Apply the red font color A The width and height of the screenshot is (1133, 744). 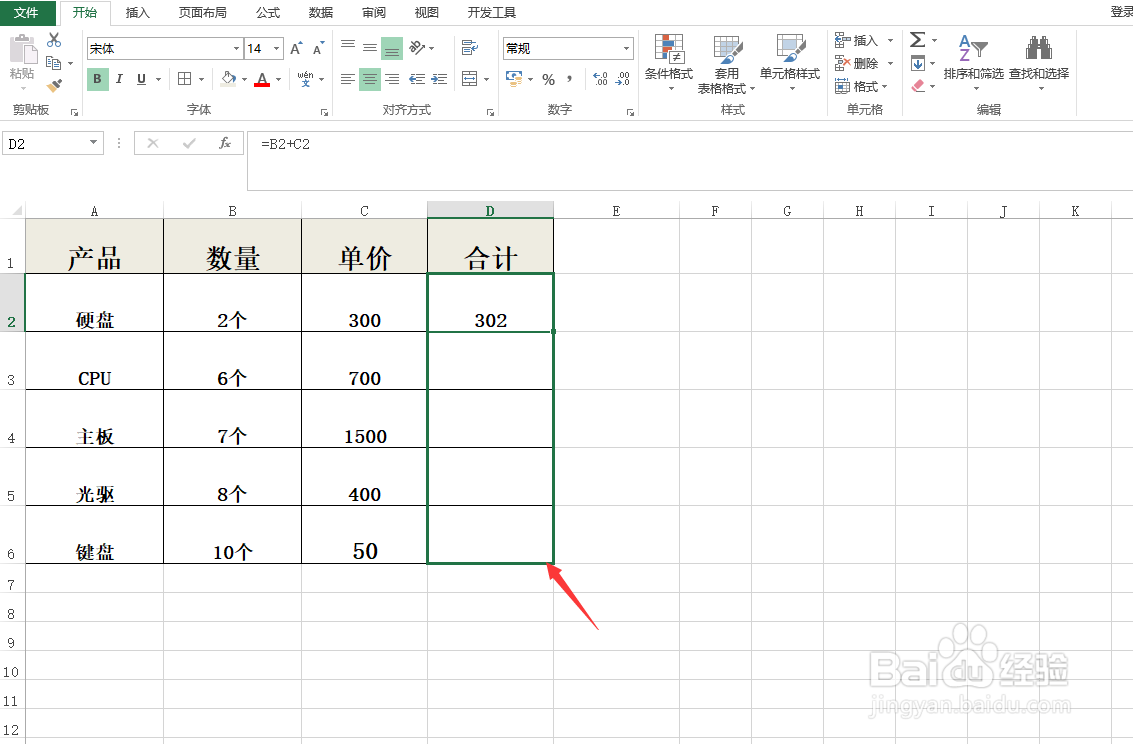point(262,79)
